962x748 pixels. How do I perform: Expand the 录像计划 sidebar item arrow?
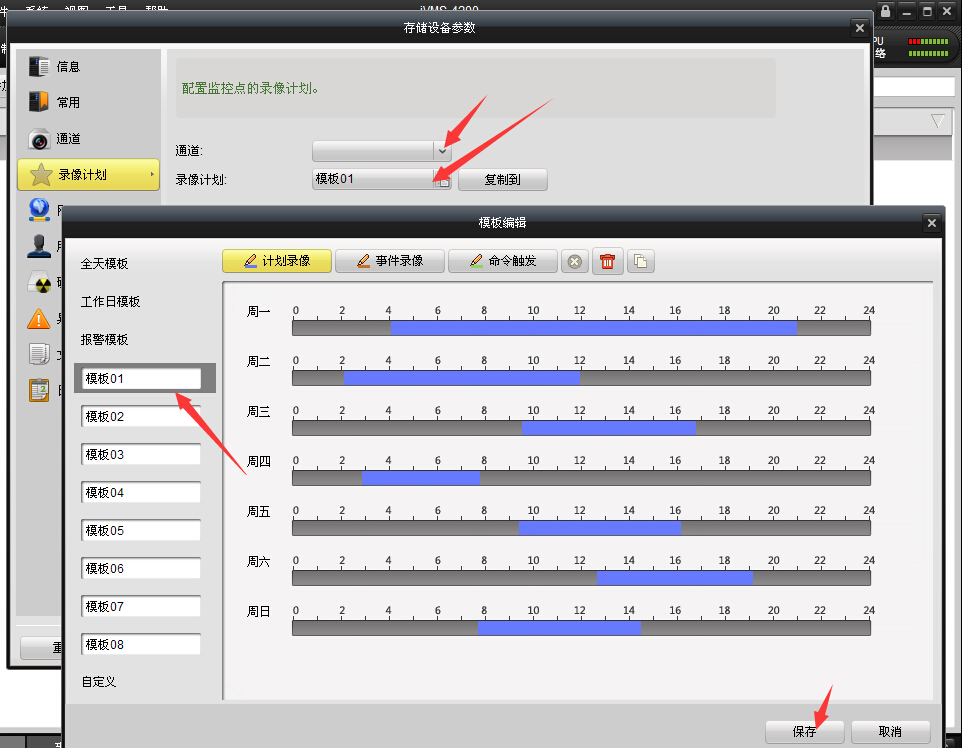(x=152, y=175)
